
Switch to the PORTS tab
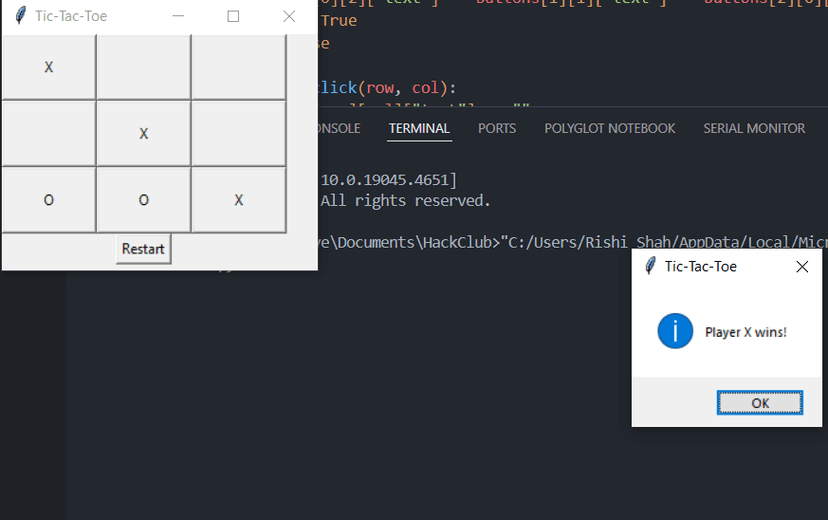click(x=497, y=128)
